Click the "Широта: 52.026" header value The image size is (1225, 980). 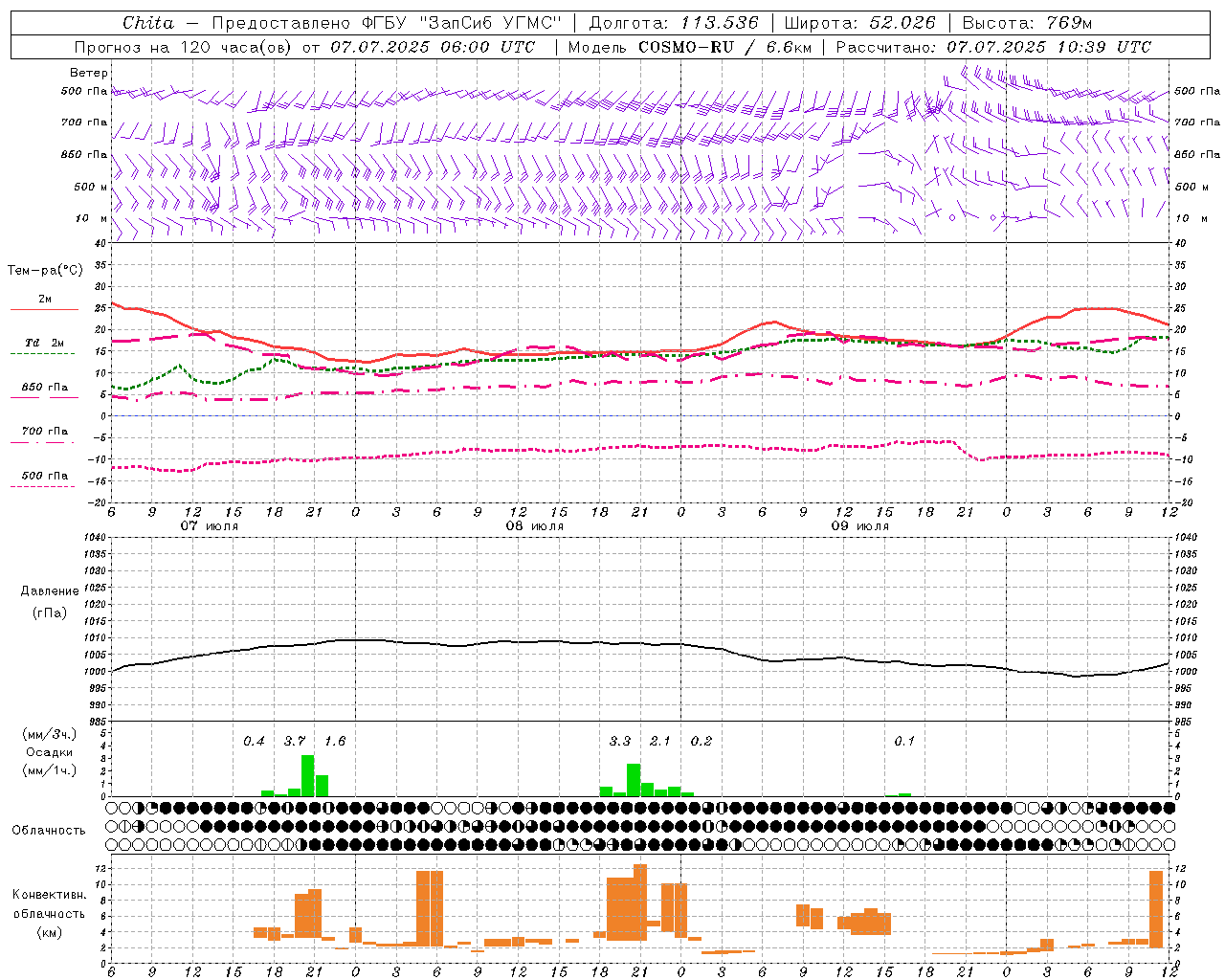860,23
